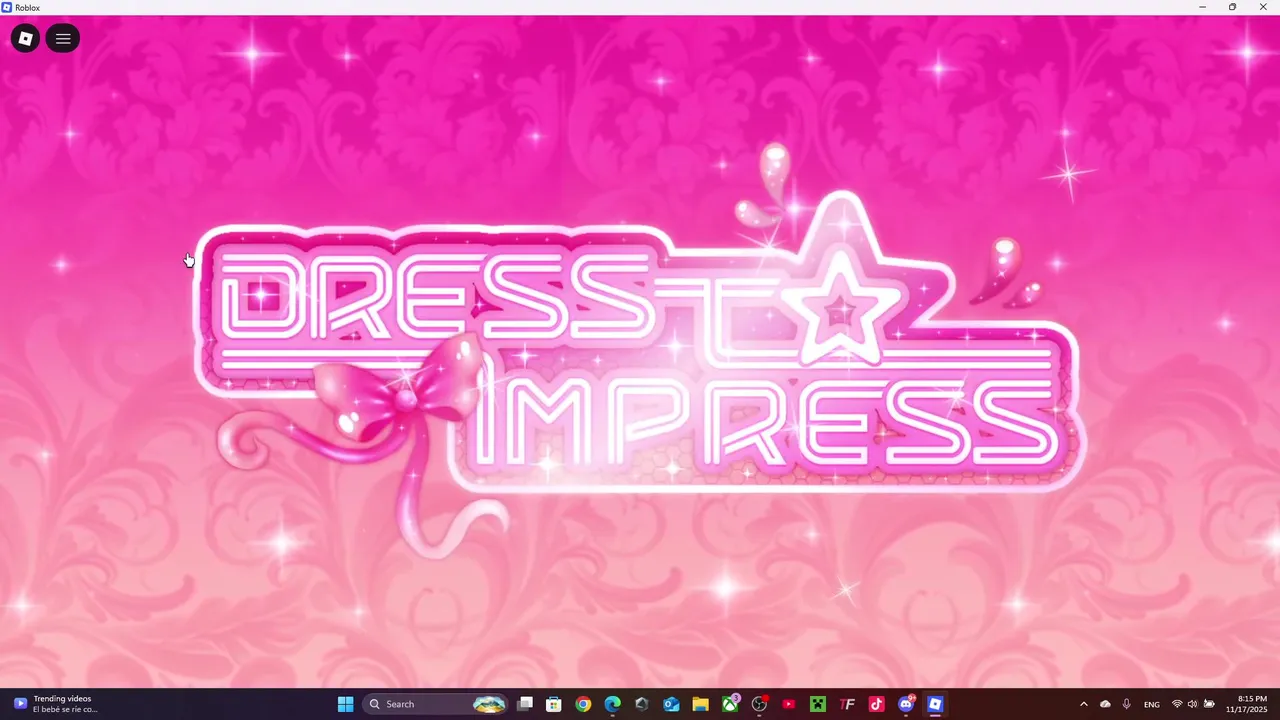Image resolution: width=1280 pixels, height=720 pixels.
Task: Launch Microsoft Store from the taskbar
Action: [554, 704]
